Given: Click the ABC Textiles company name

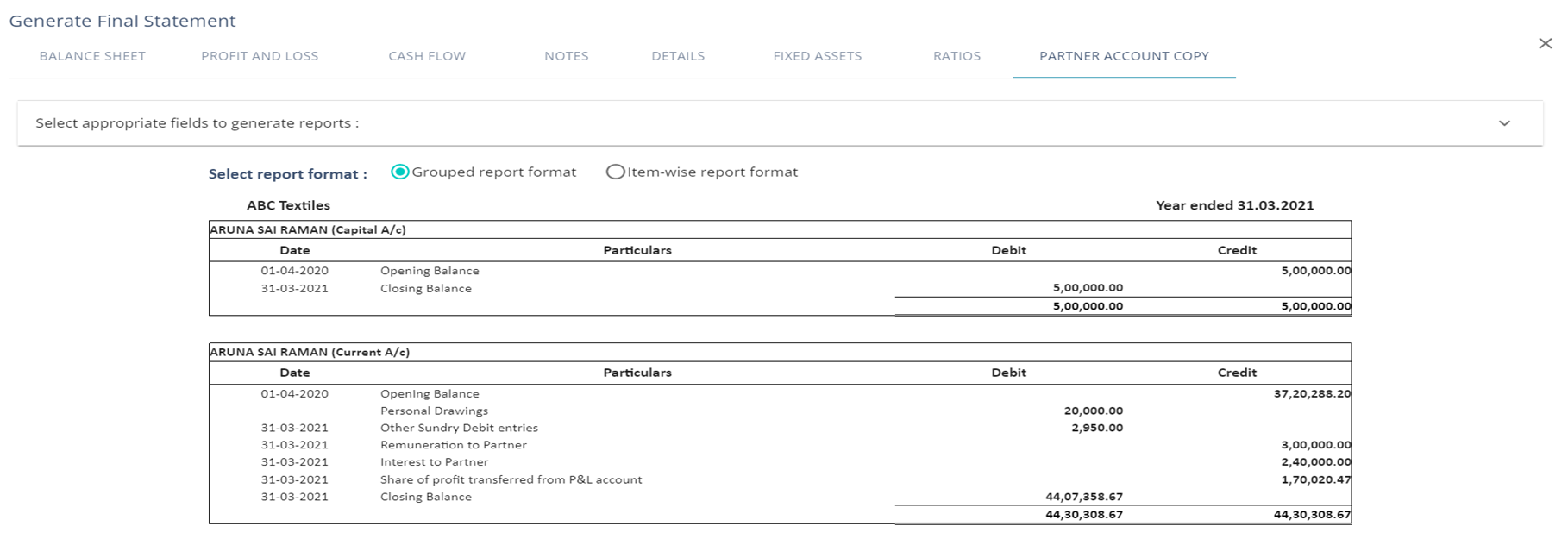Looking at the screenshot, I should pos(288,205).
